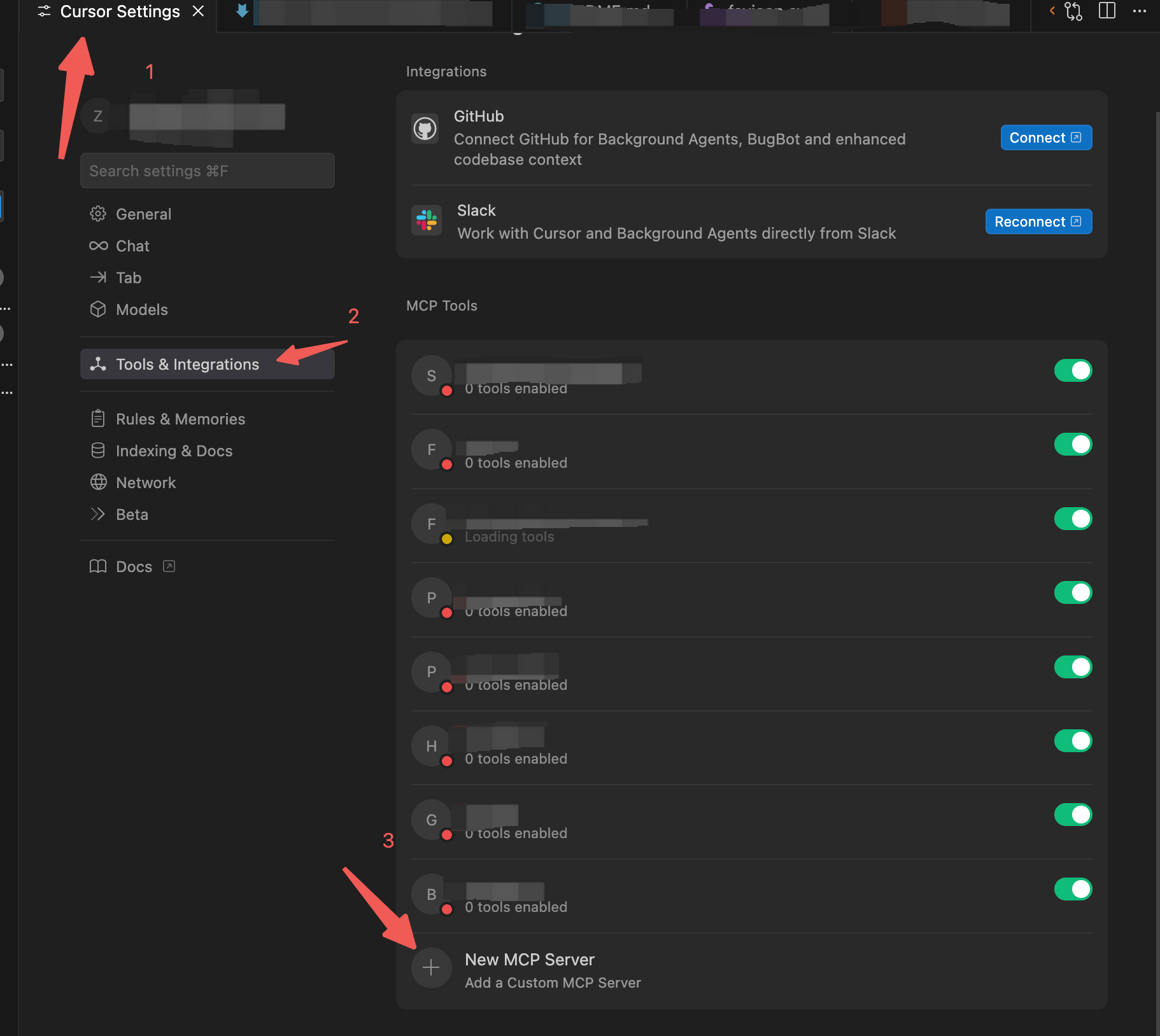Click the Cursor Settings sliders icon

tap(44, 11)
